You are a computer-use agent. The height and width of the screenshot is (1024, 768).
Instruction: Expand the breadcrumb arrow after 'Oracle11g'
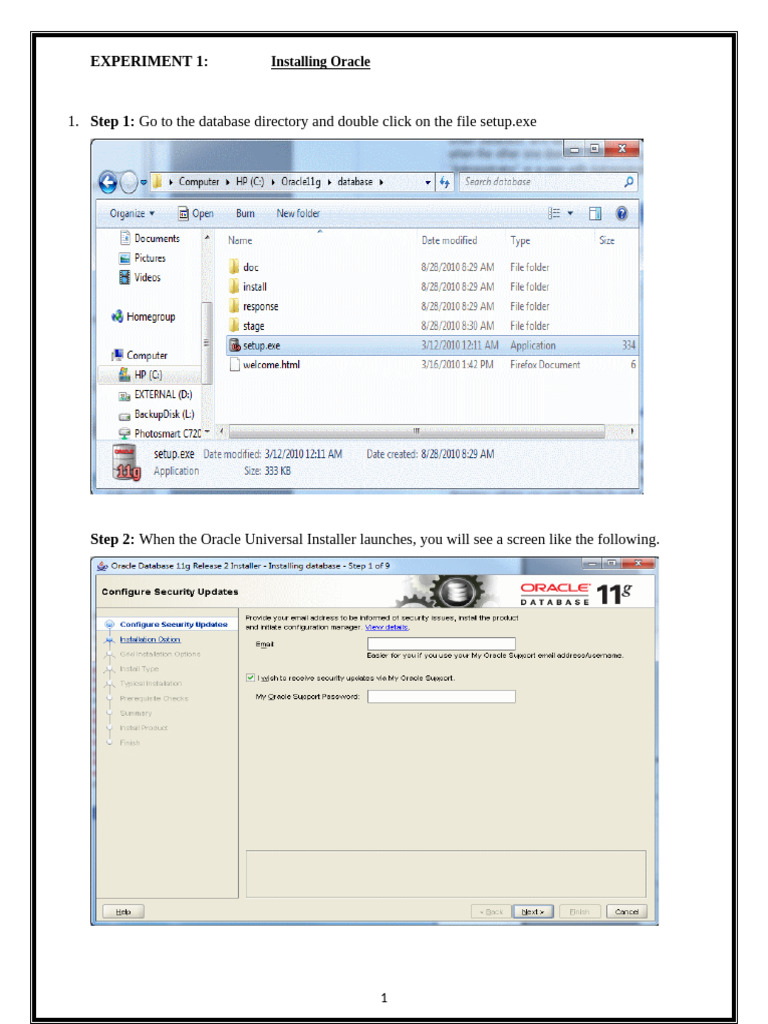pyautogui.click(x=329, y=182)
